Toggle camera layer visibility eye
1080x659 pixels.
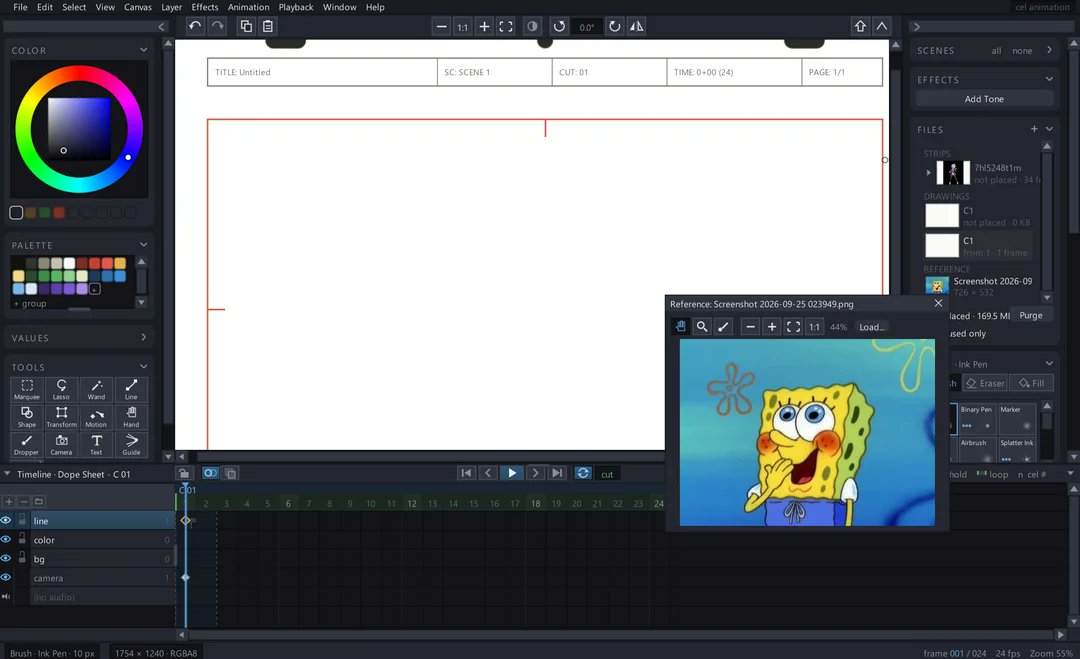pos(6,577)
